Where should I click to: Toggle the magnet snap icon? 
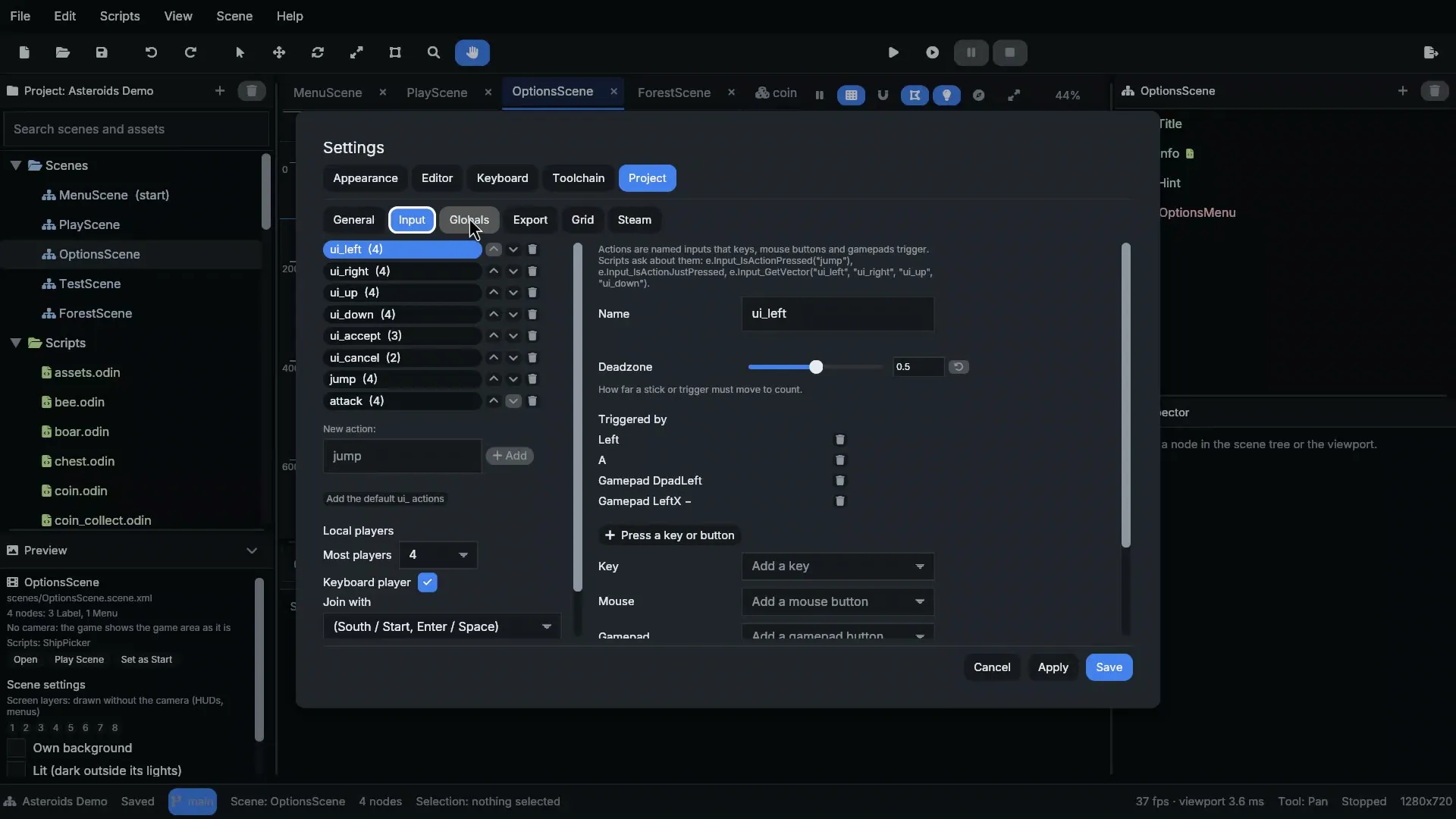pos(883,95)
